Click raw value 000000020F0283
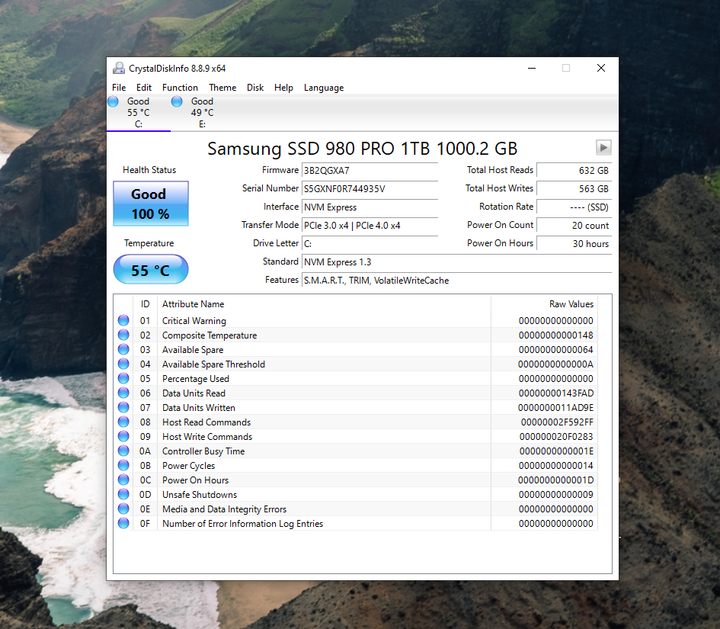This screenshot has width=720, height=629. (x=556, y=437)
